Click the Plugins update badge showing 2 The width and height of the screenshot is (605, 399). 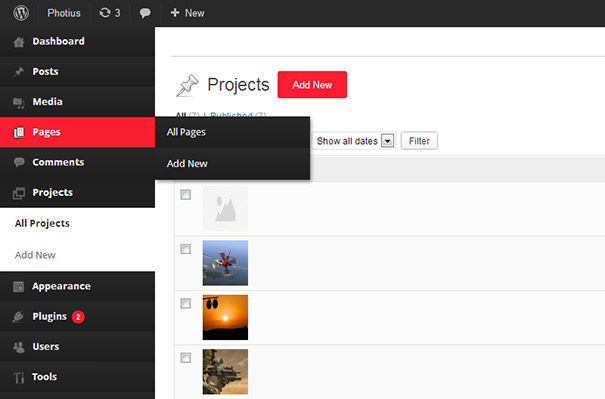[x=78, y=317]
